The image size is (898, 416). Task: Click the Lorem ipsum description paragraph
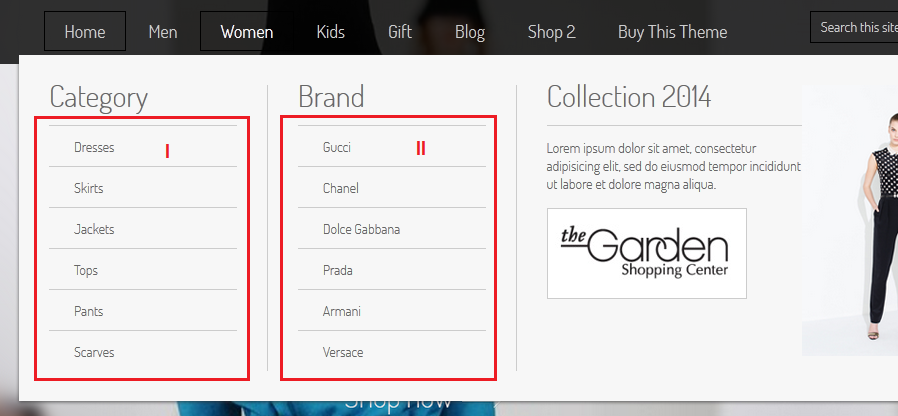tap(674, 167)
